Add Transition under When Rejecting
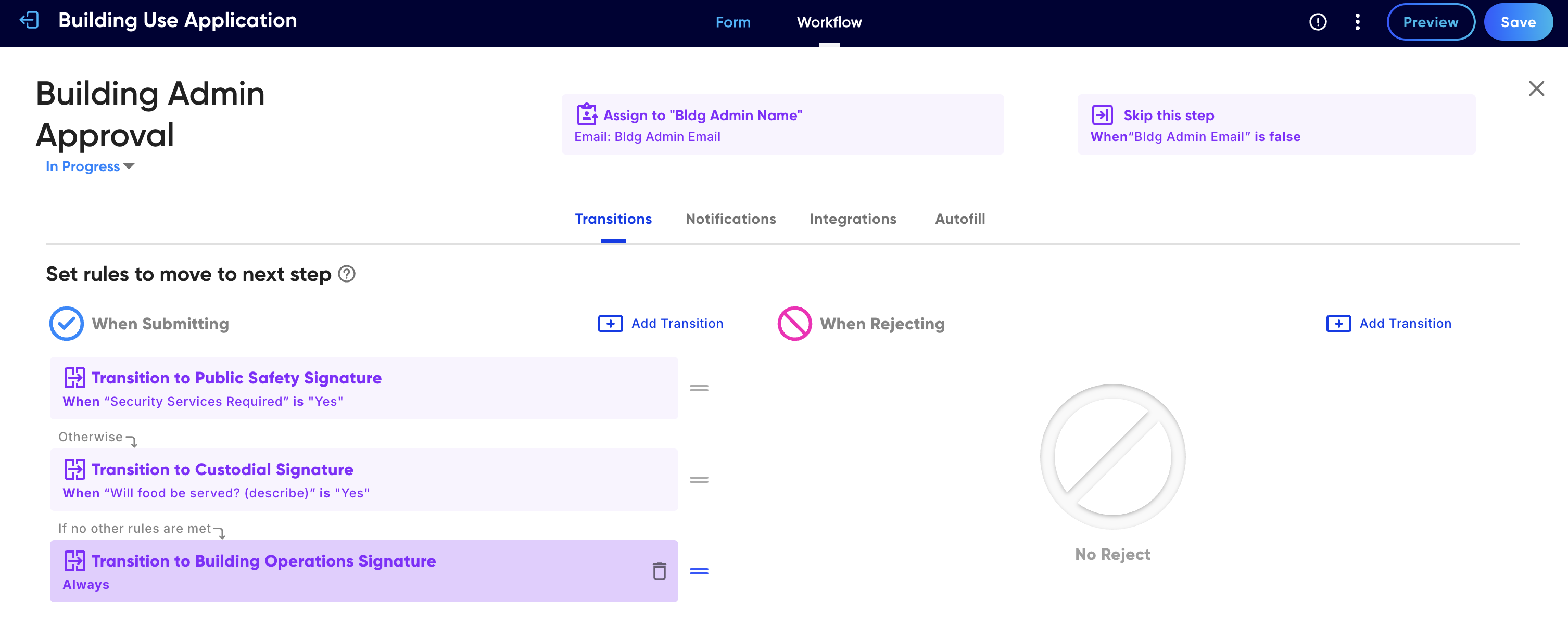This screenshot has width=1568, height=641. pos(1389,324)
